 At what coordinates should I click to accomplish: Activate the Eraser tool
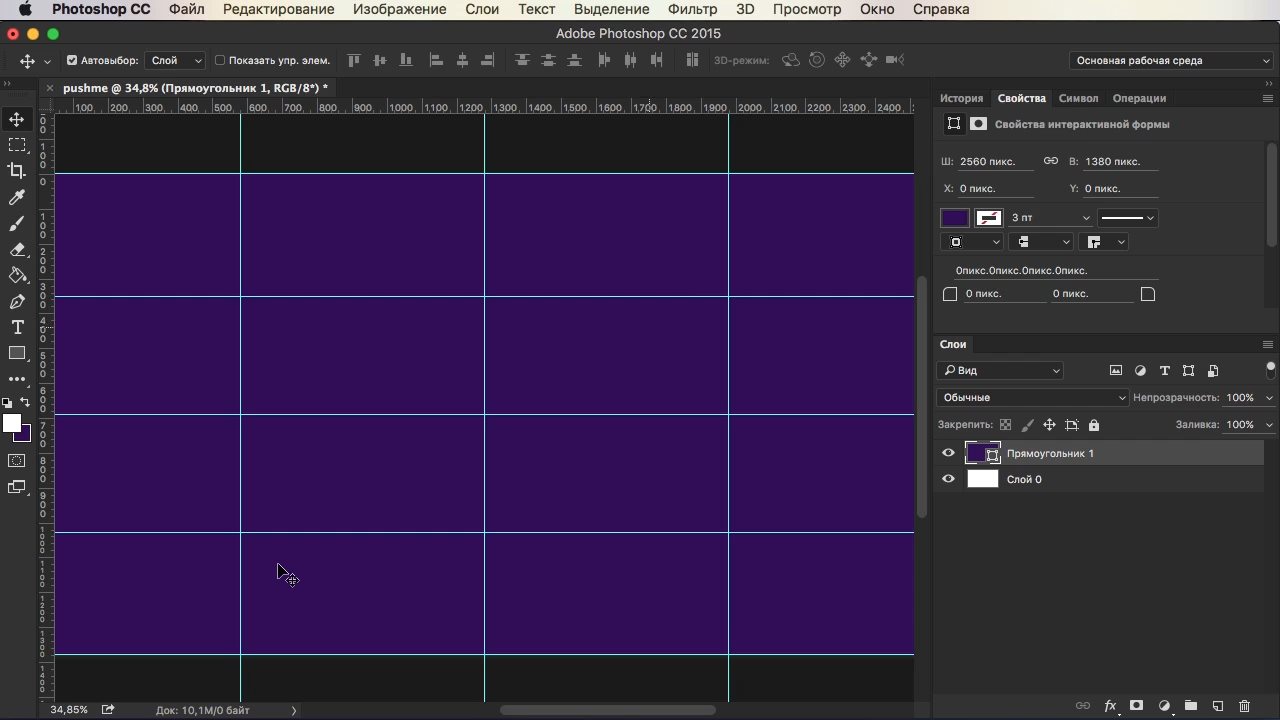17,250
